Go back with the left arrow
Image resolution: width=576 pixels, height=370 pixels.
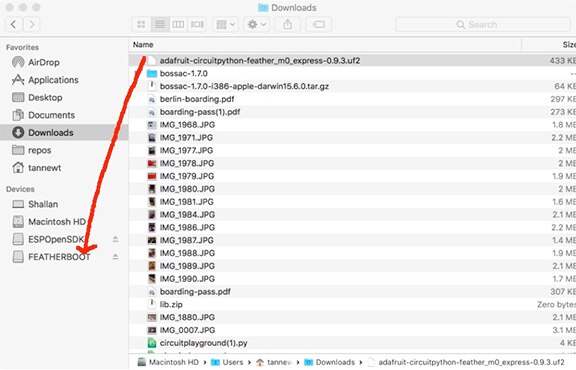(13, 25)
